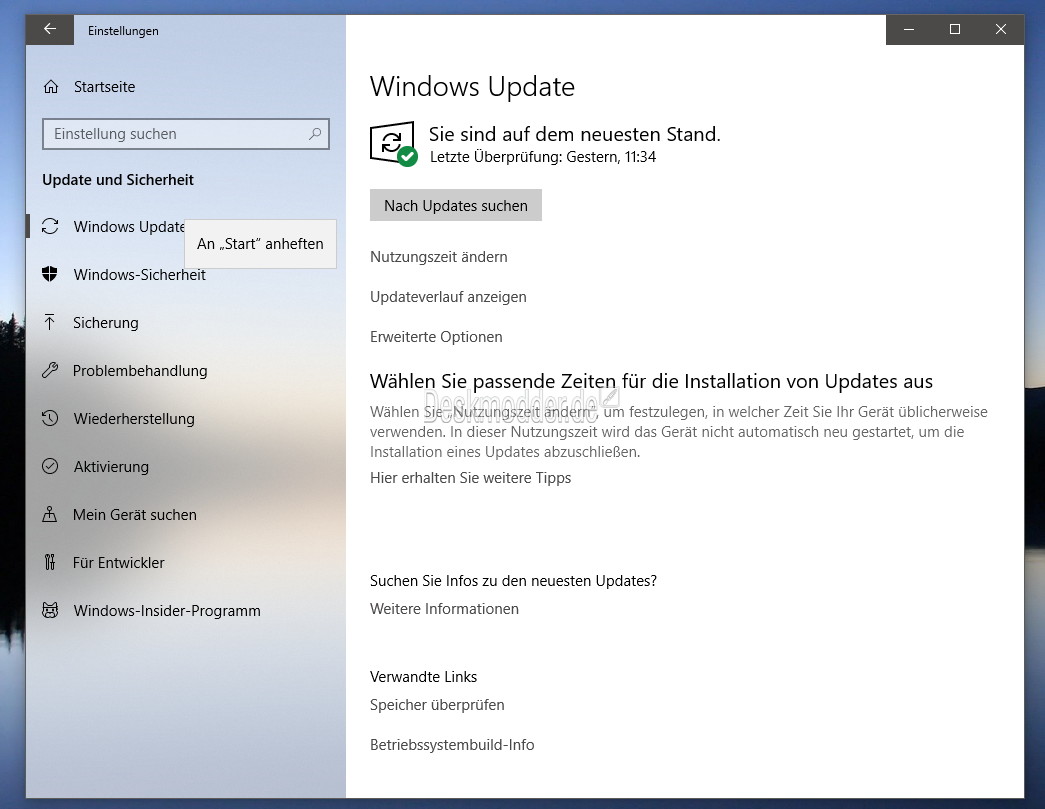Click Speicher überprüfen link
1045x809 pixels.
pyautogui.click(x=437, y=704)
